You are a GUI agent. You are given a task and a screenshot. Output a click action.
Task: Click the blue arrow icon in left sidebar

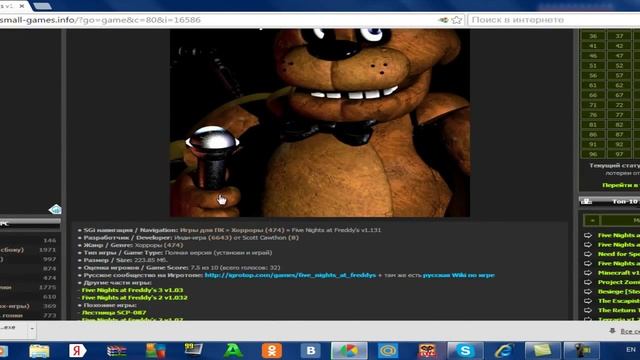point(55,209)
